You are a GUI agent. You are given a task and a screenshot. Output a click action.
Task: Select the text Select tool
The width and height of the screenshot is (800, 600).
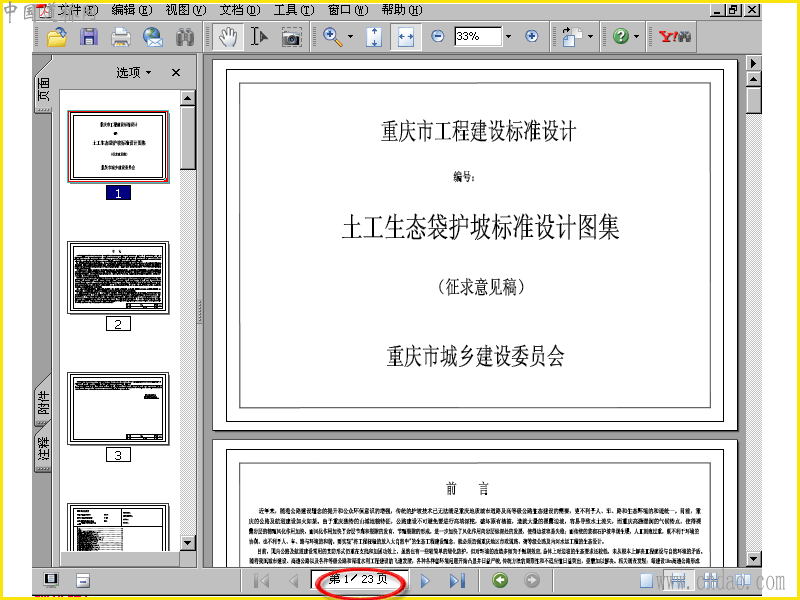(x=259, y=37)
